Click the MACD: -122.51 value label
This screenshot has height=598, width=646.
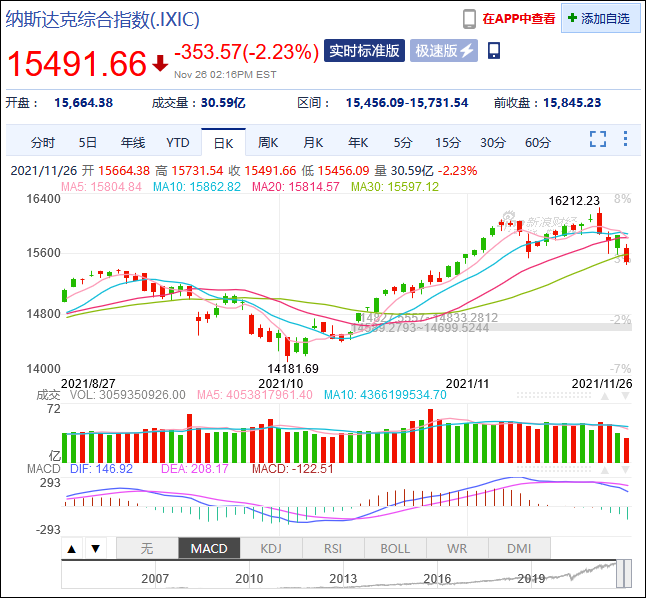coord(293,469)
